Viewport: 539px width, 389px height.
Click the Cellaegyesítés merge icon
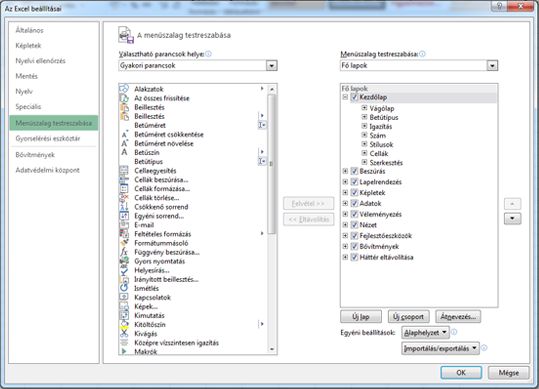(x=124, y=170)
